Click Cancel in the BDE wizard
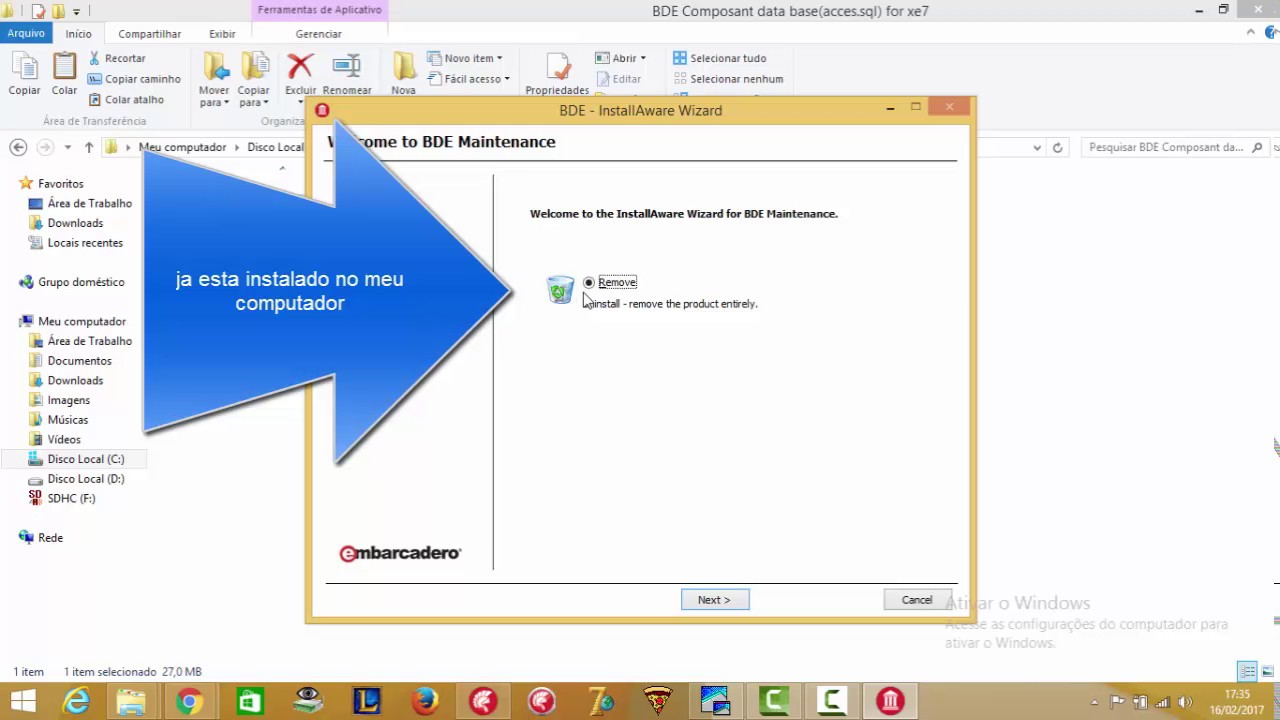The image size is (1280, 720). (x=917, y=600)
